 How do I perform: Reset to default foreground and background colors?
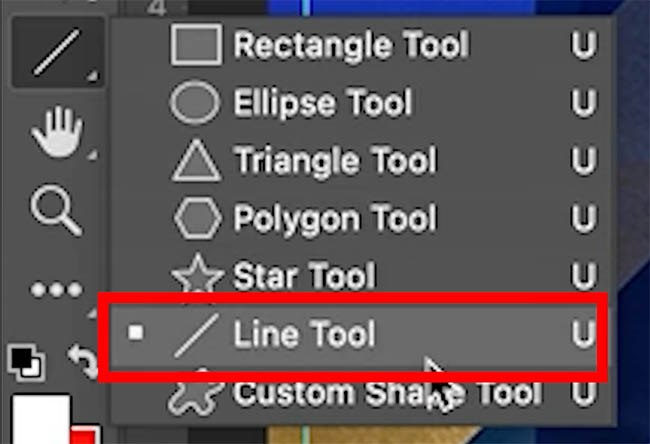[26, 363]
